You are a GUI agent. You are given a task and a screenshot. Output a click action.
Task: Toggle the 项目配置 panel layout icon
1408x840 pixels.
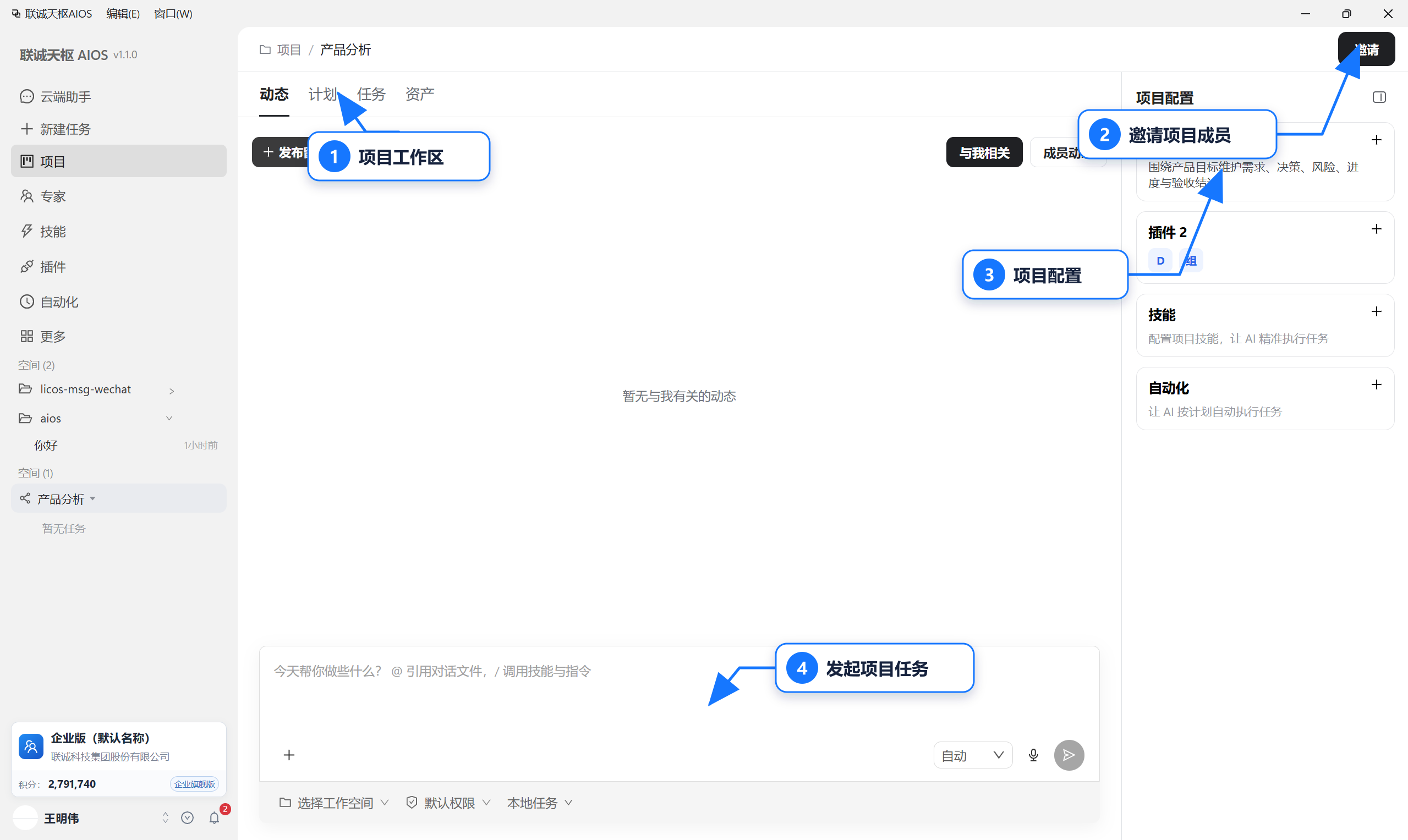tap(1379, 97)
